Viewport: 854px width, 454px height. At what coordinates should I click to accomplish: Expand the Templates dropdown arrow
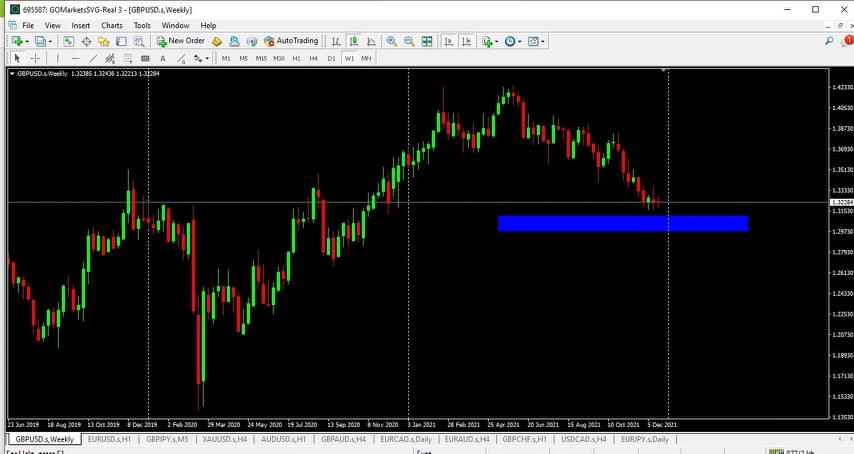tap(542, 41)
